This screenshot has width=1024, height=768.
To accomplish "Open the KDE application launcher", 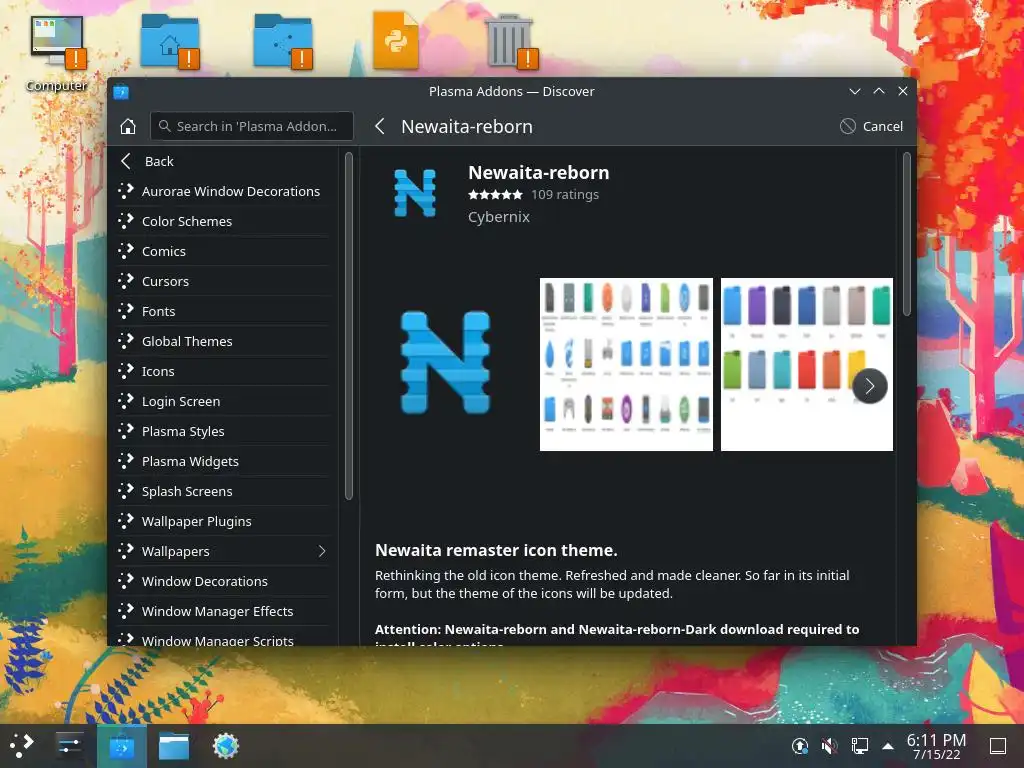I will [22, 746].
